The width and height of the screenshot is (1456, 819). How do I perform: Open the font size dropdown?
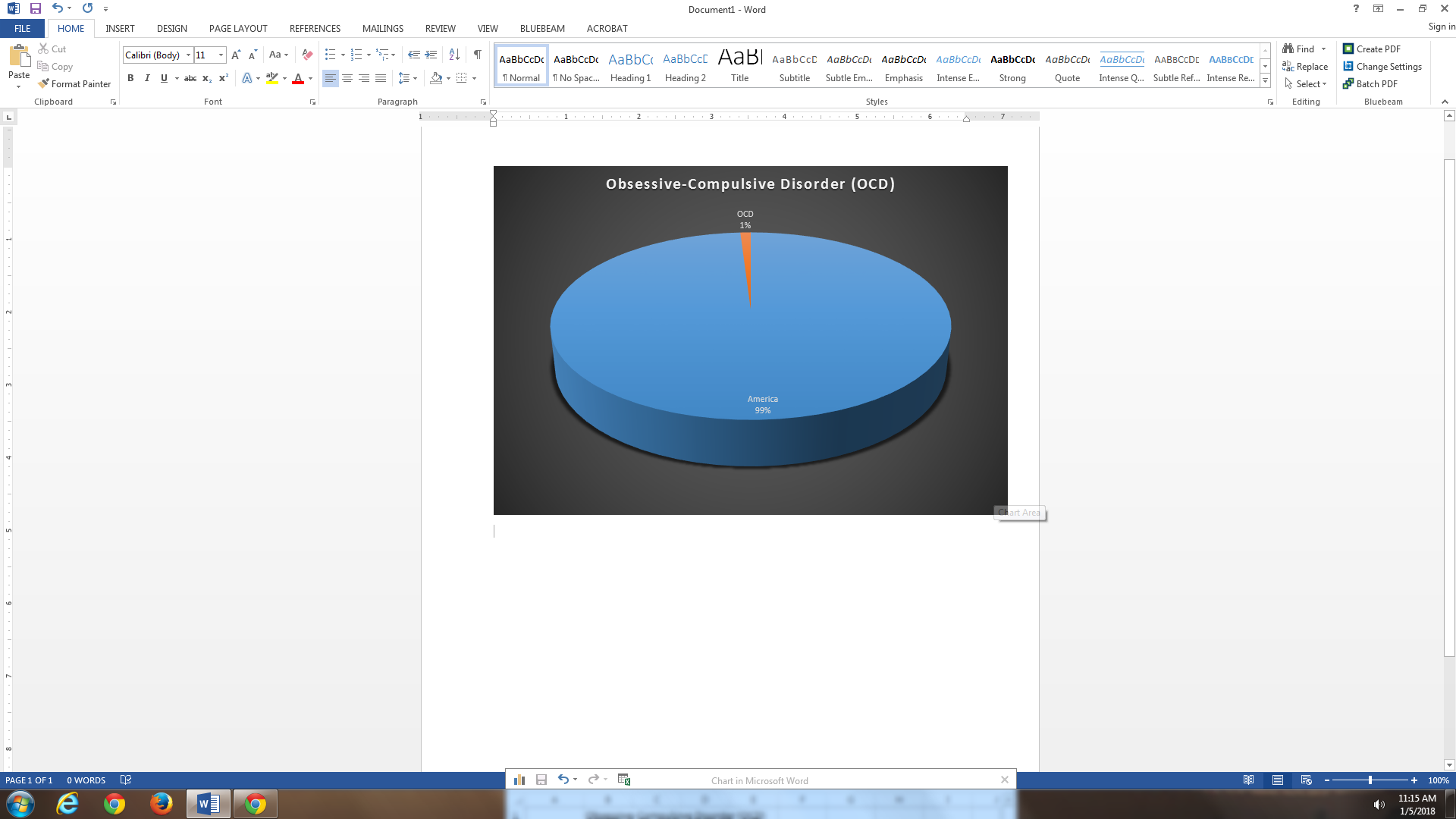pos(221,55)
